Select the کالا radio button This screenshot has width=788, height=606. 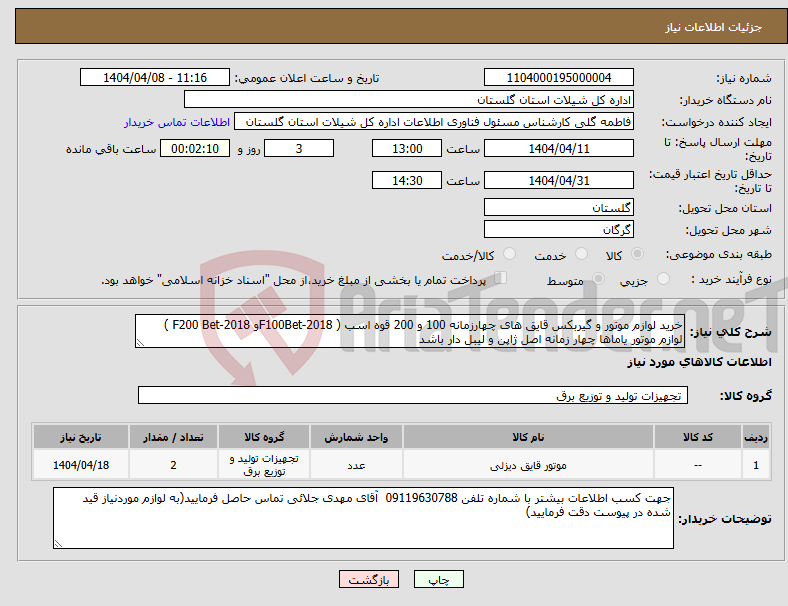637,254
